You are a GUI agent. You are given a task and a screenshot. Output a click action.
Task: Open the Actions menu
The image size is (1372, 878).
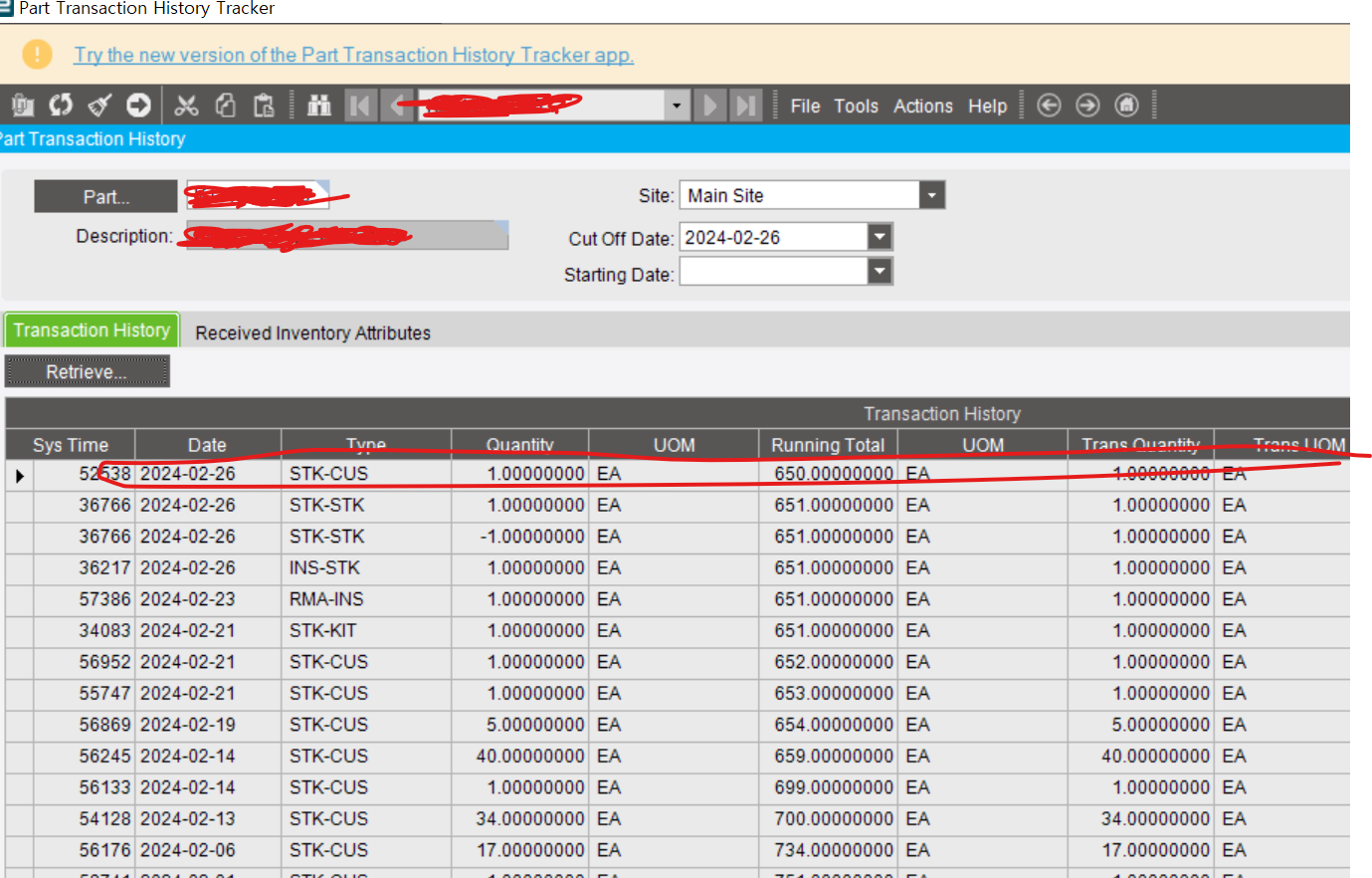922,106
